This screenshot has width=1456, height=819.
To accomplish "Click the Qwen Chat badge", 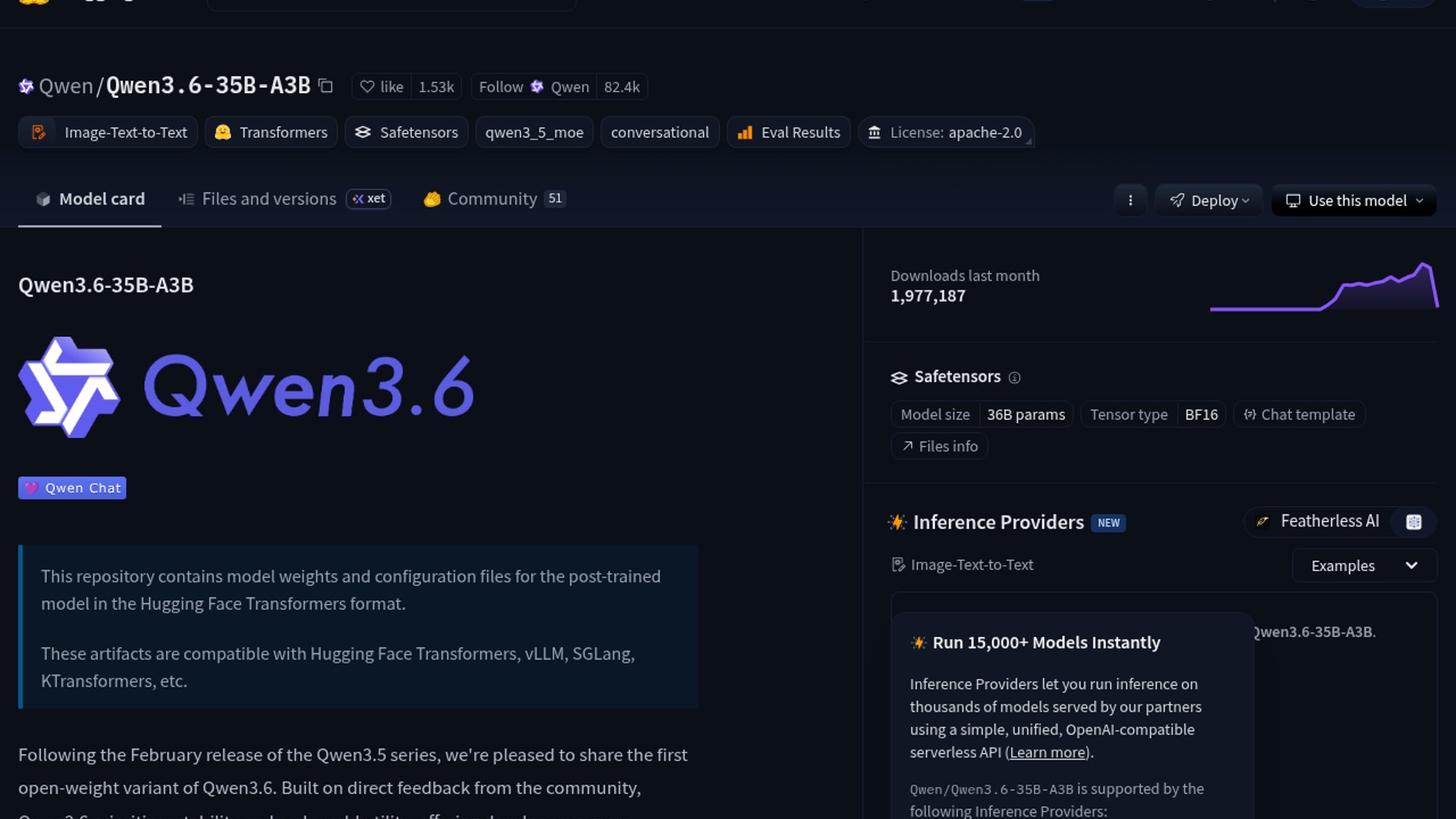I will (x=72, y=488).
